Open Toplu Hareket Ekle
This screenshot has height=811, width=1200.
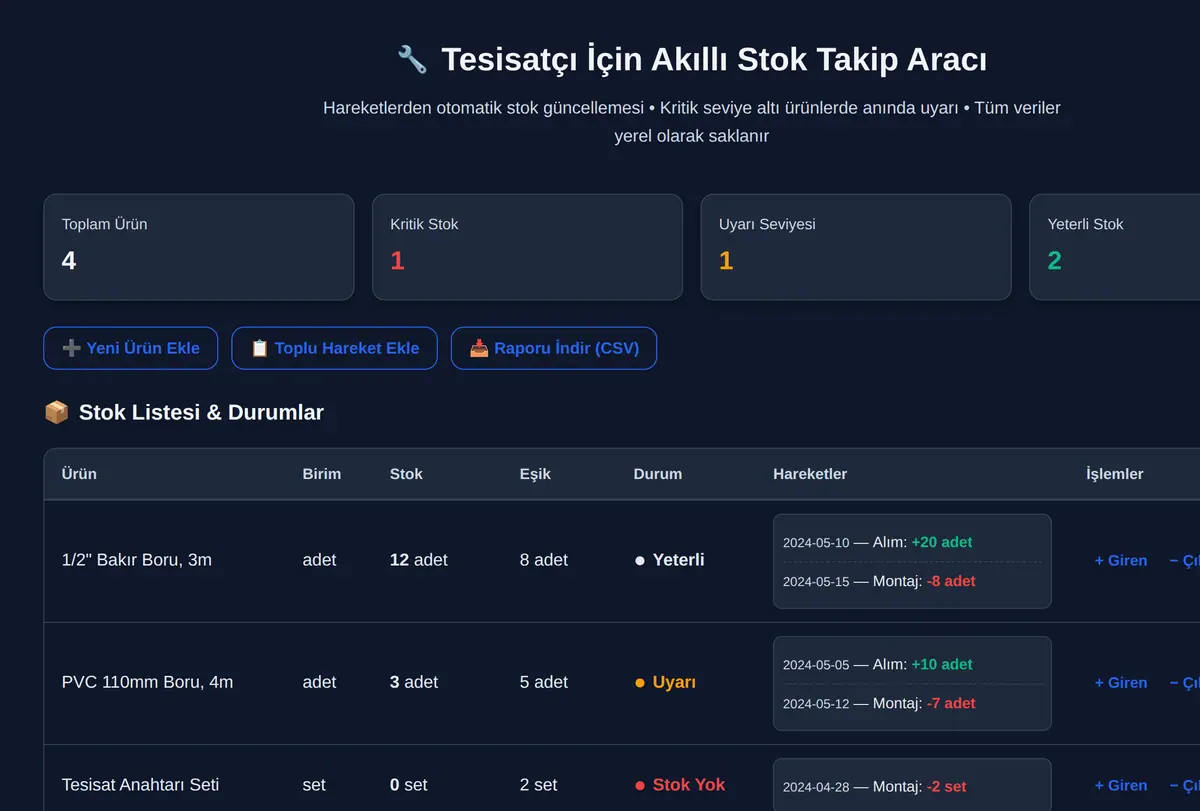[x=334, y=348]
